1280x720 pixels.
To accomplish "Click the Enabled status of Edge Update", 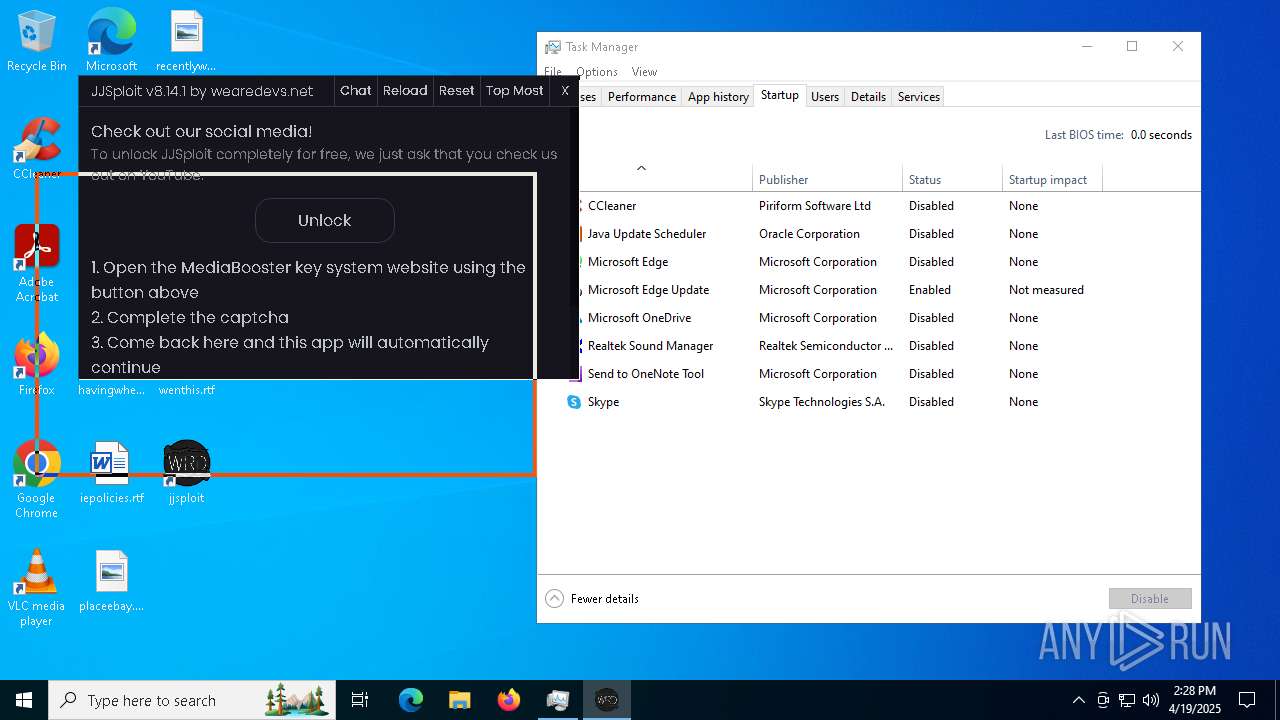I will [x=930, y=290].
